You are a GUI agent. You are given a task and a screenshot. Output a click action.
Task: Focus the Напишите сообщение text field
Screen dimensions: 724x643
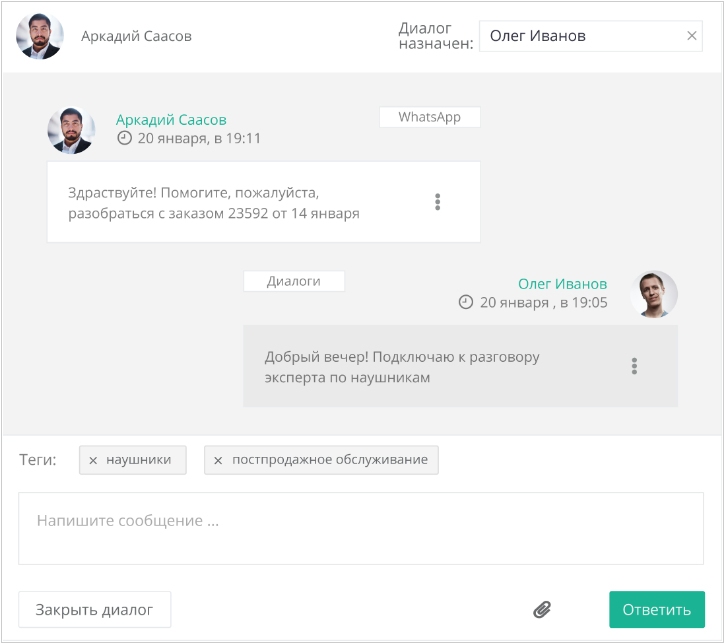361,528
